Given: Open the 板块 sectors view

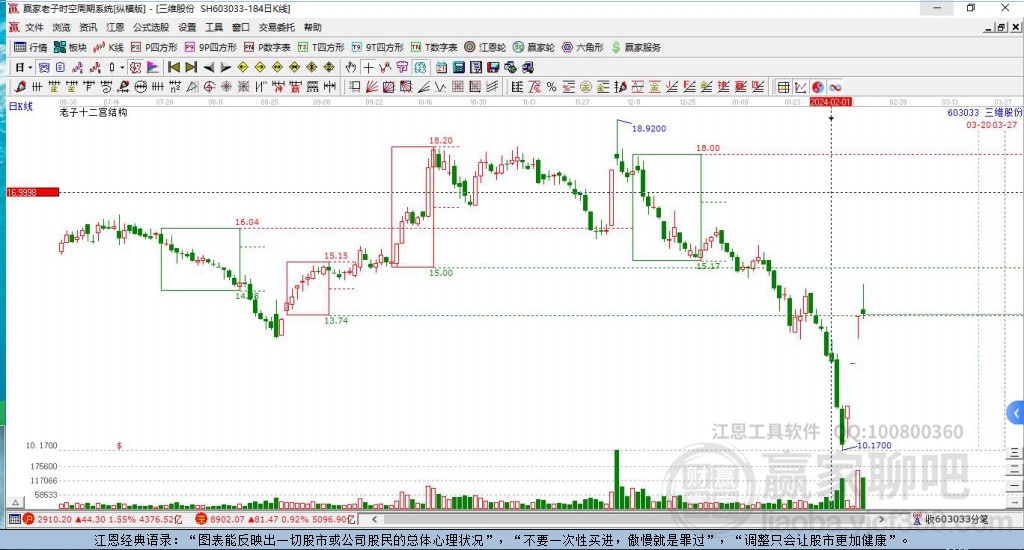Looking at the screenshot, I should (x=70, y=47).
